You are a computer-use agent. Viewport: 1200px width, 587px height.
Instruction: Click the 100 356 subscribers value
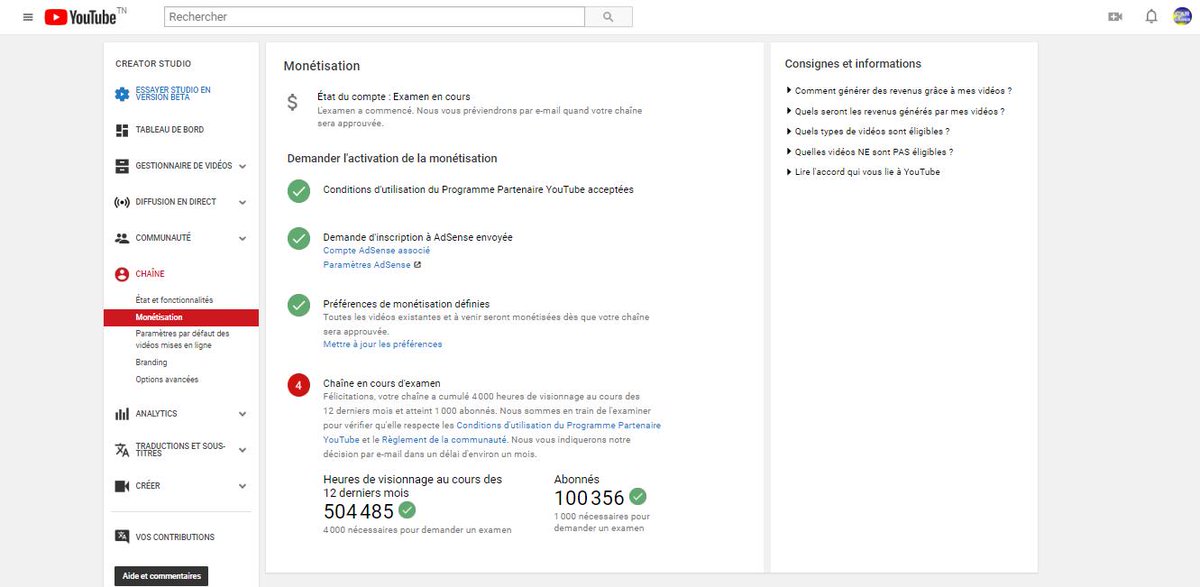coord(589,497)
